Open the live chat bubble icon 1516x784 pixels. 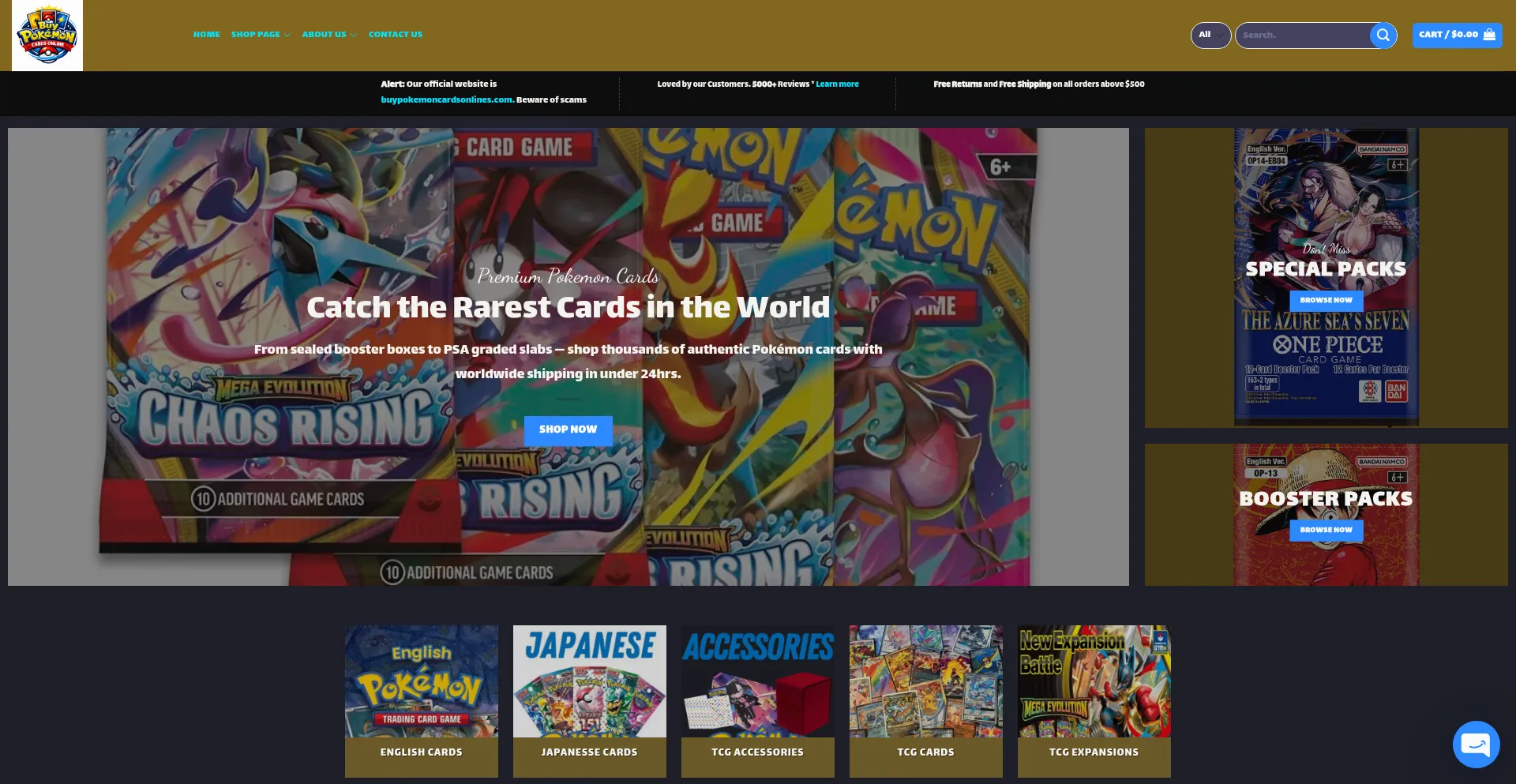click(x=1476, y=744)
